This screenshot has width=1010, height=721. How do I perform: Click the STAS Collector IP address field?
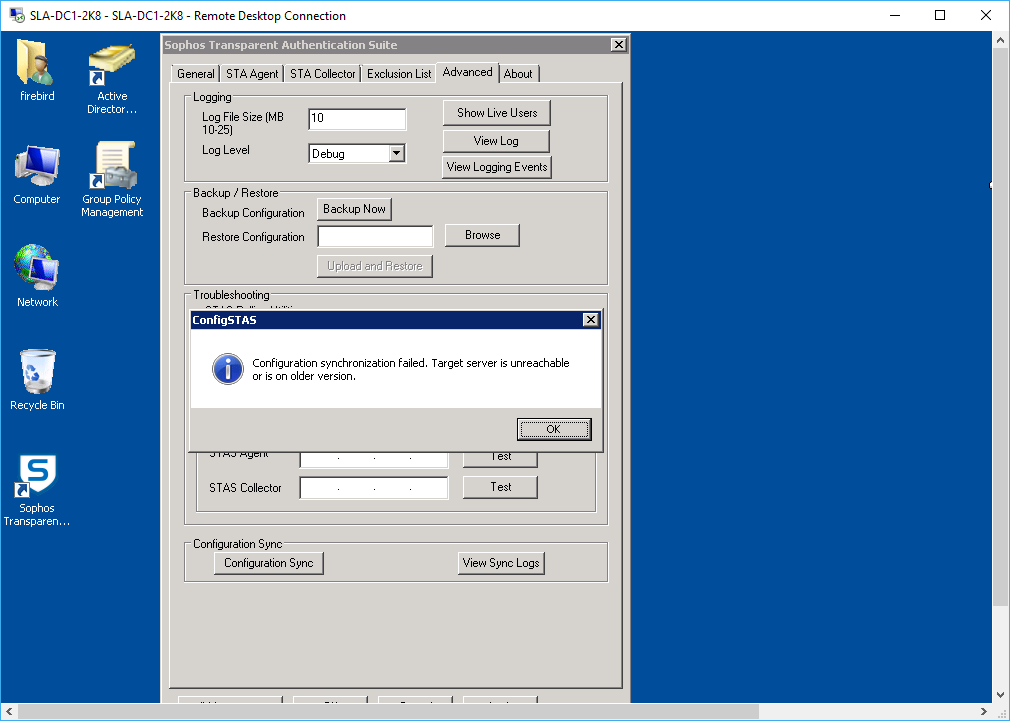(x=374, y=488)
